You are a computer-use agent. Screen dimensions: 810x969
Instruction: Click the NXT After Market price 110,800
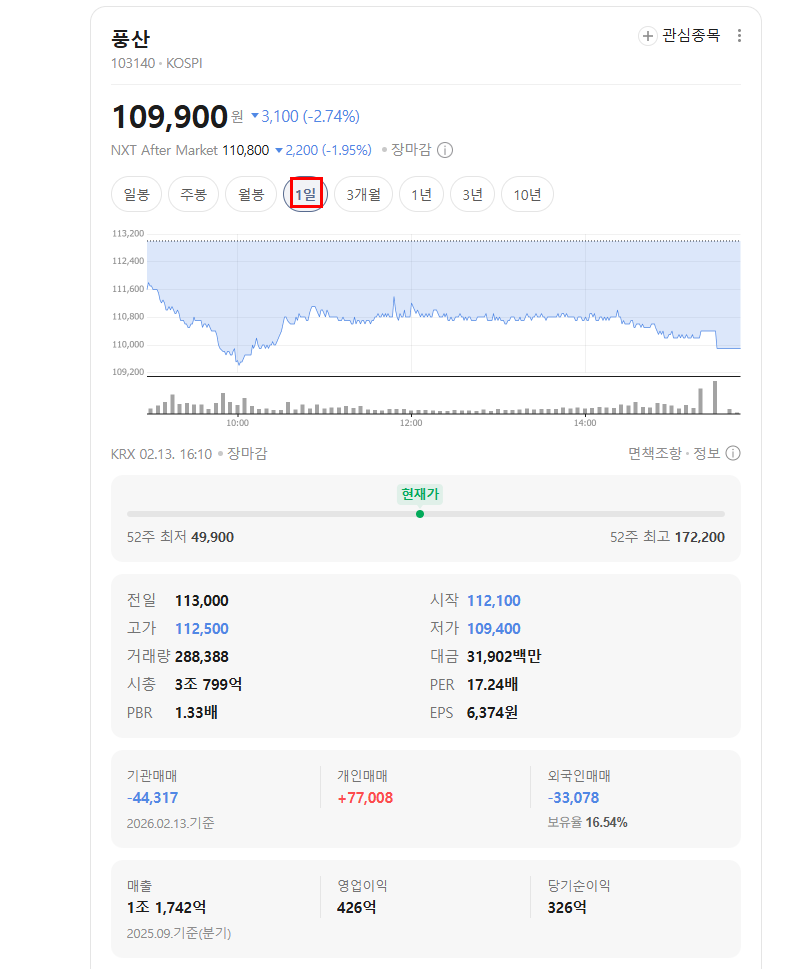pyautogui.click(x=245, y=150)
